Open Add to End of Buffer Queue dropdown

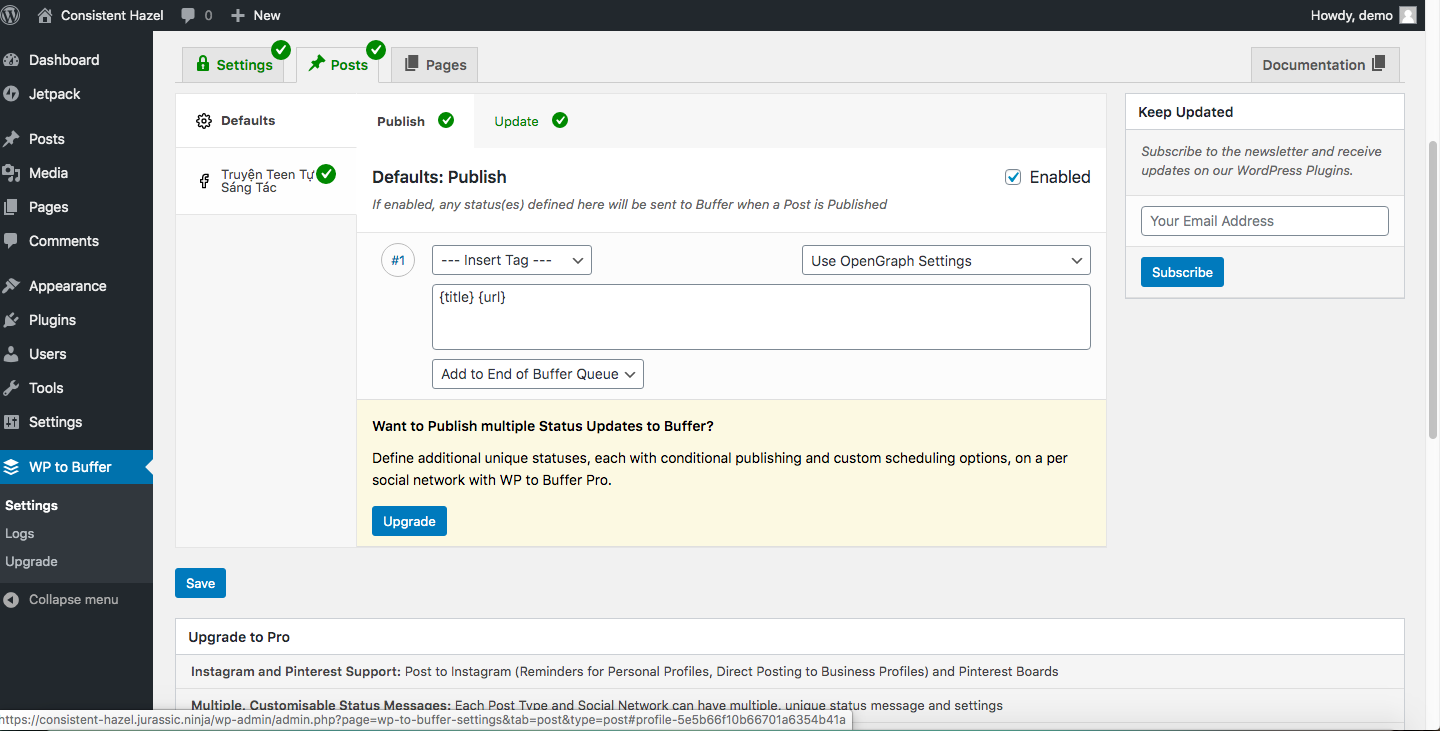[538, 374]
